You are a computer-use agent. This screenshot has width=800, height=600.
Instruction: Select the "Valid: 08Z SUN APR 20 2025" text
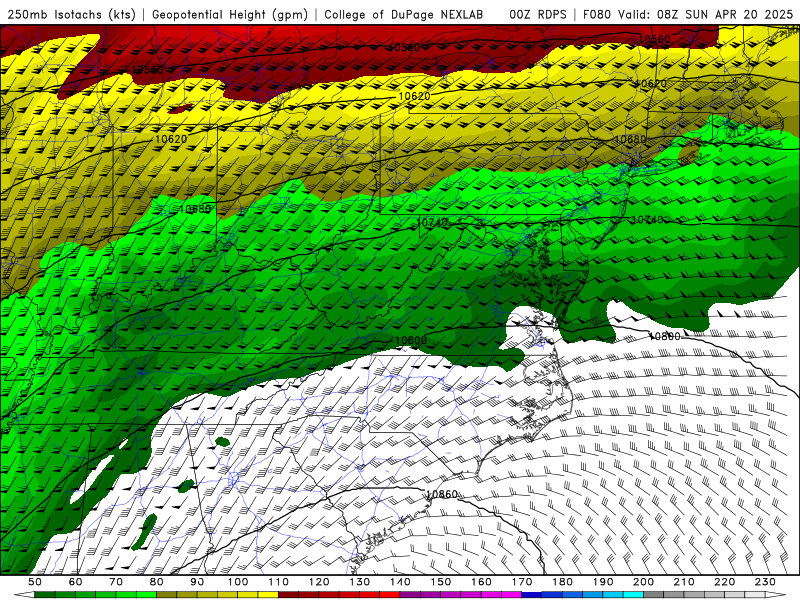pos(706,14)
